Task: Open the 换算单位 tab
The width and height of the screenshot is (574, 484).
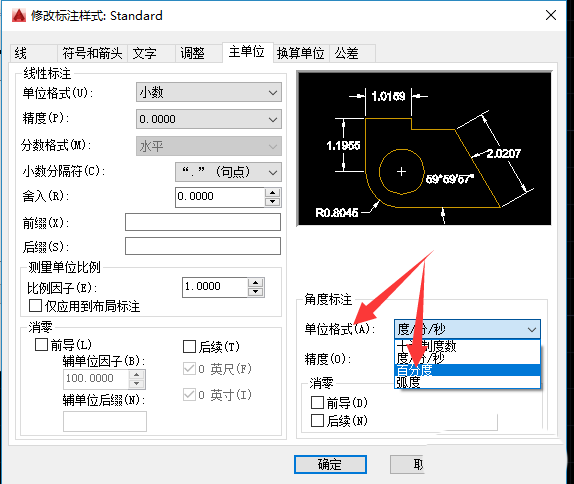Action: 301,53
